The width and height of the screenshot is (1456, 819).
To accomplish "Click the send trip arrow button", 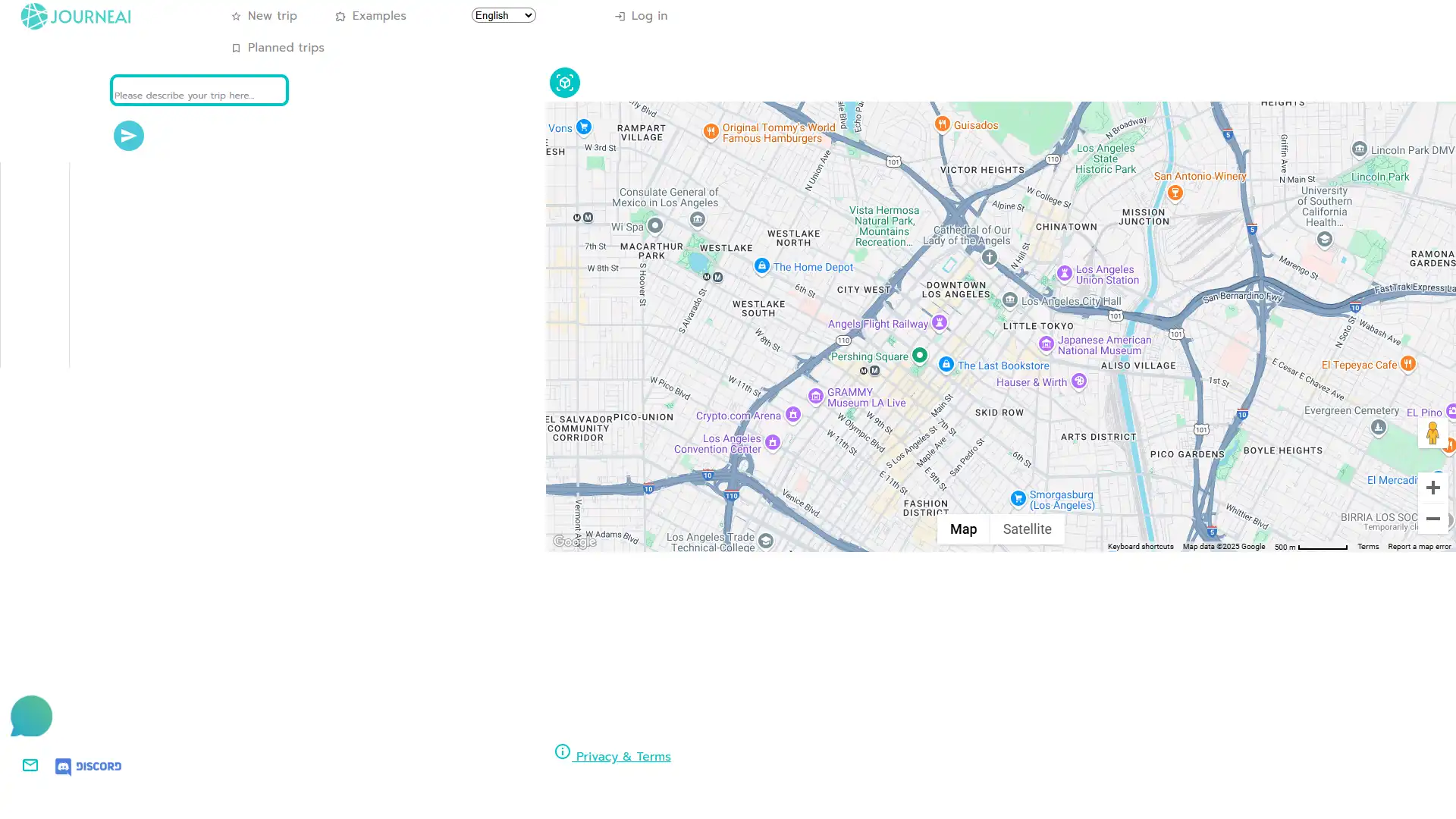I will [129, 136].
